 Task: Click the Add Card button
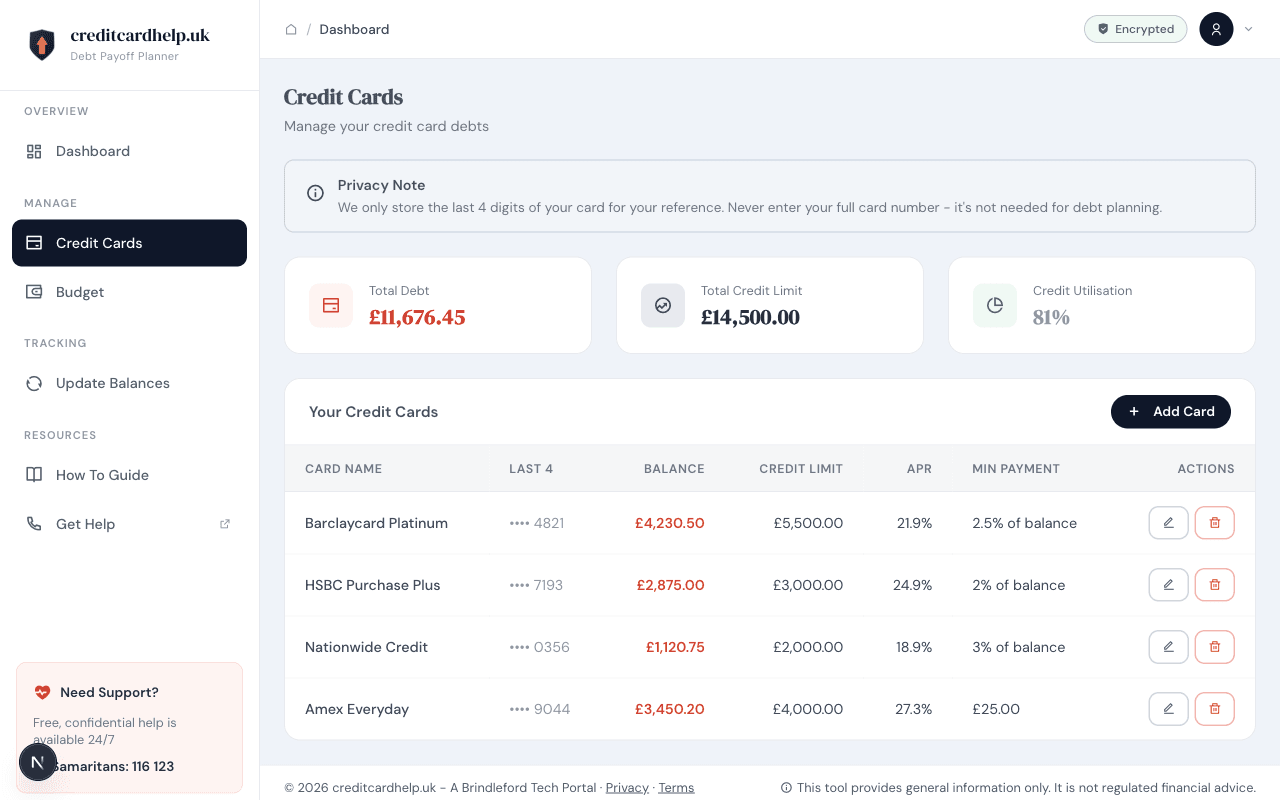1171,411
